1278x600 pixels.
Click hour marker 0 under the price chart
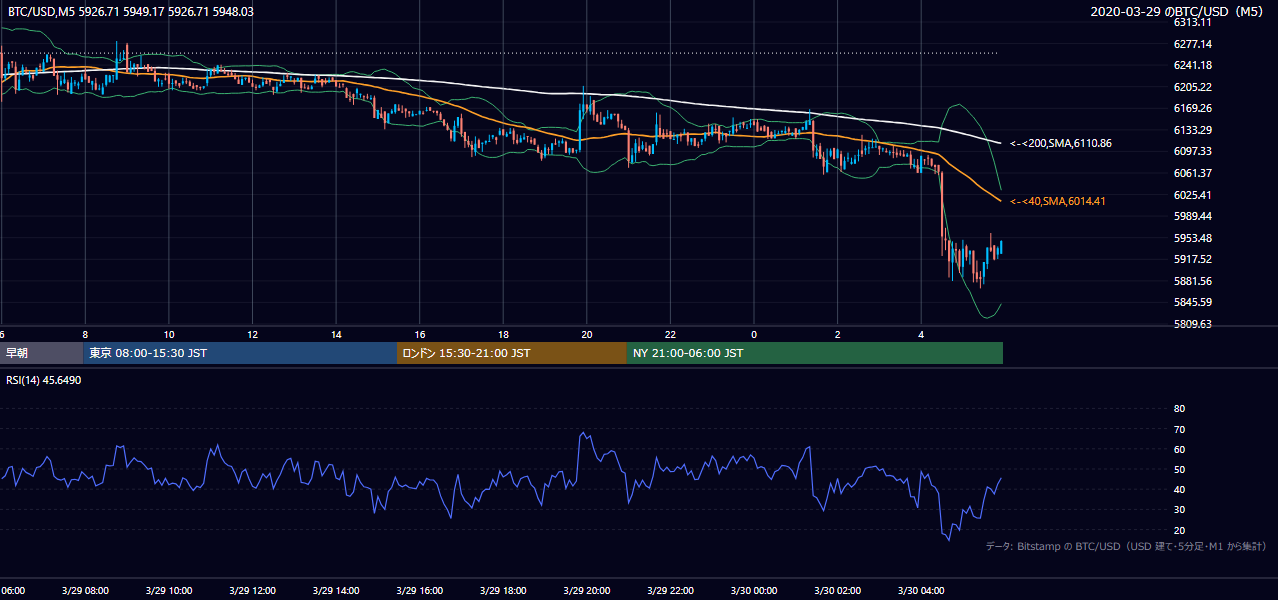(x=754, y=334)
